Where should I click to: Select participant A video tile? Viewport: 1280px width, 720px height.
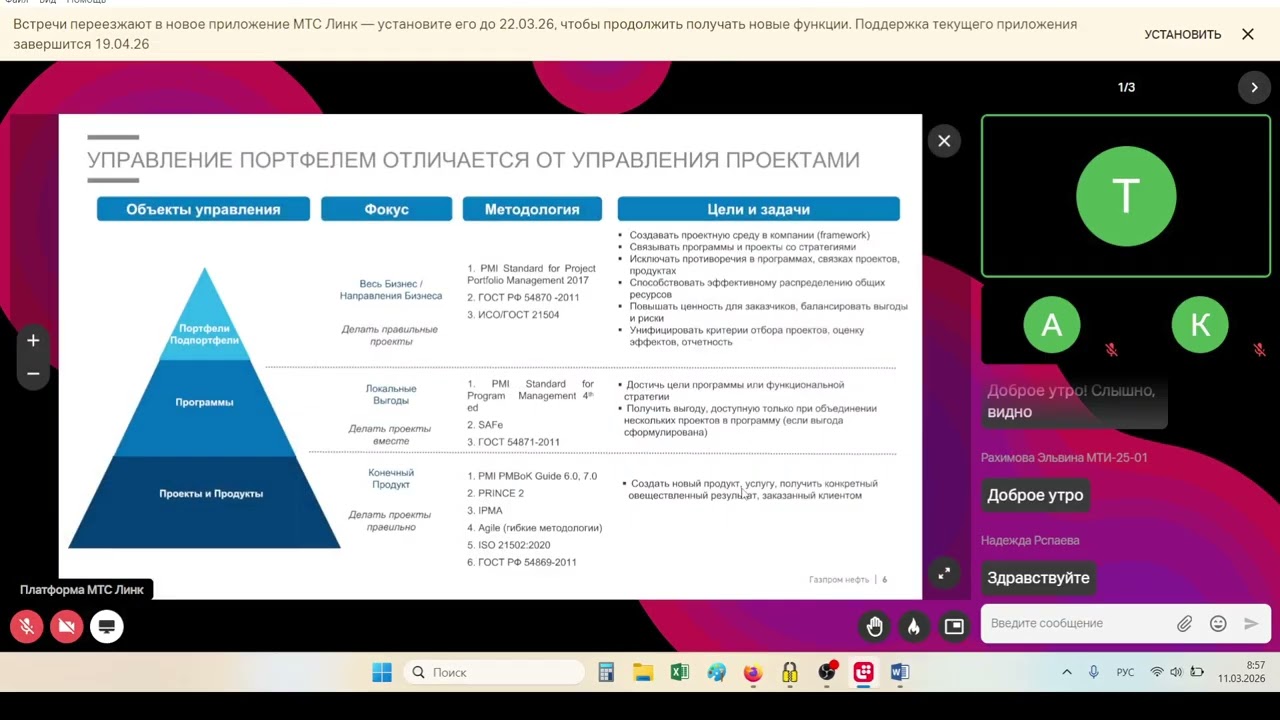(x=1052, y=325)
